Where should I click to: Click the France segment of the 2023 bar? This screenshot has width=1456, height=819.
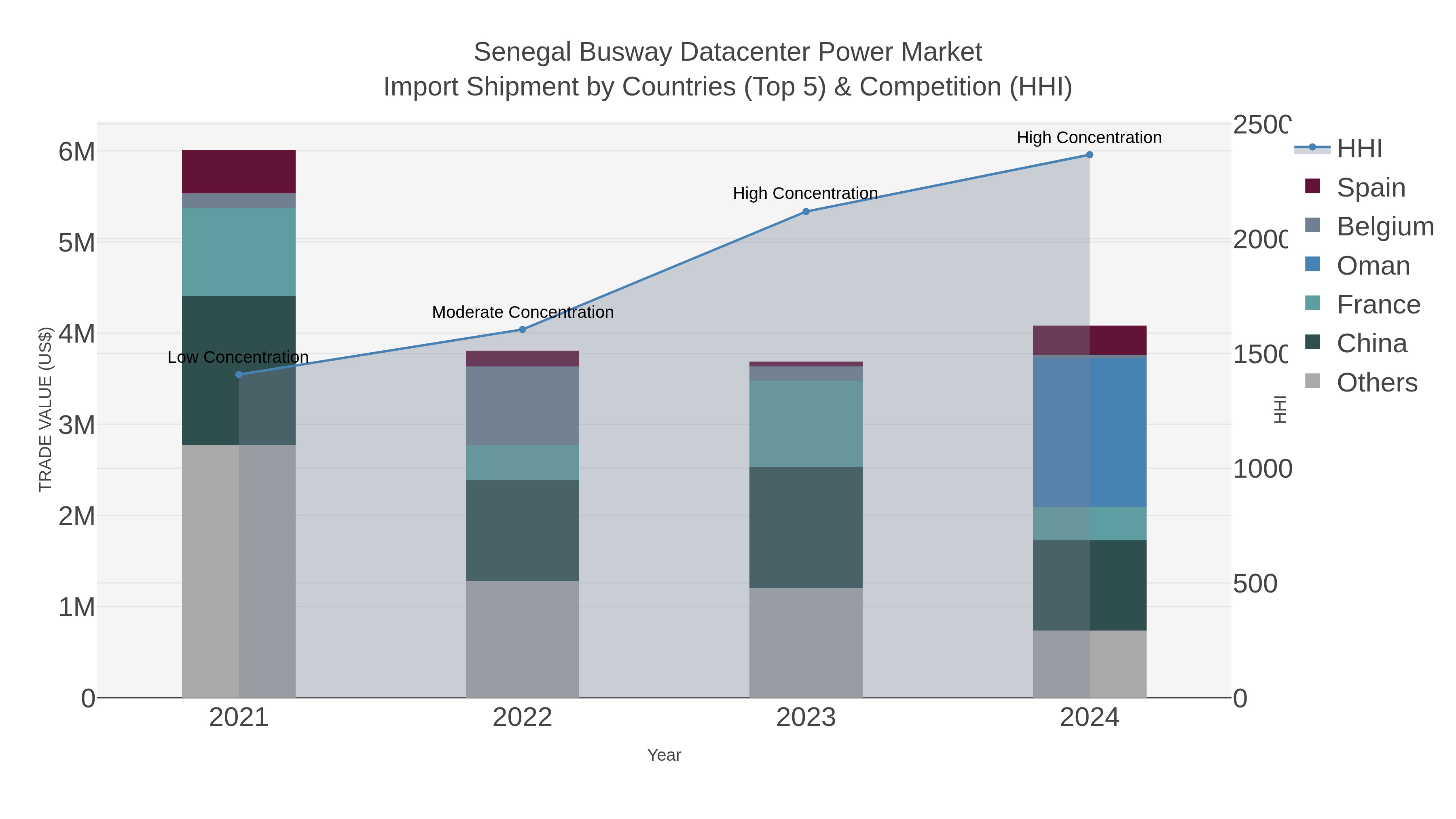(x=806, y=424)
